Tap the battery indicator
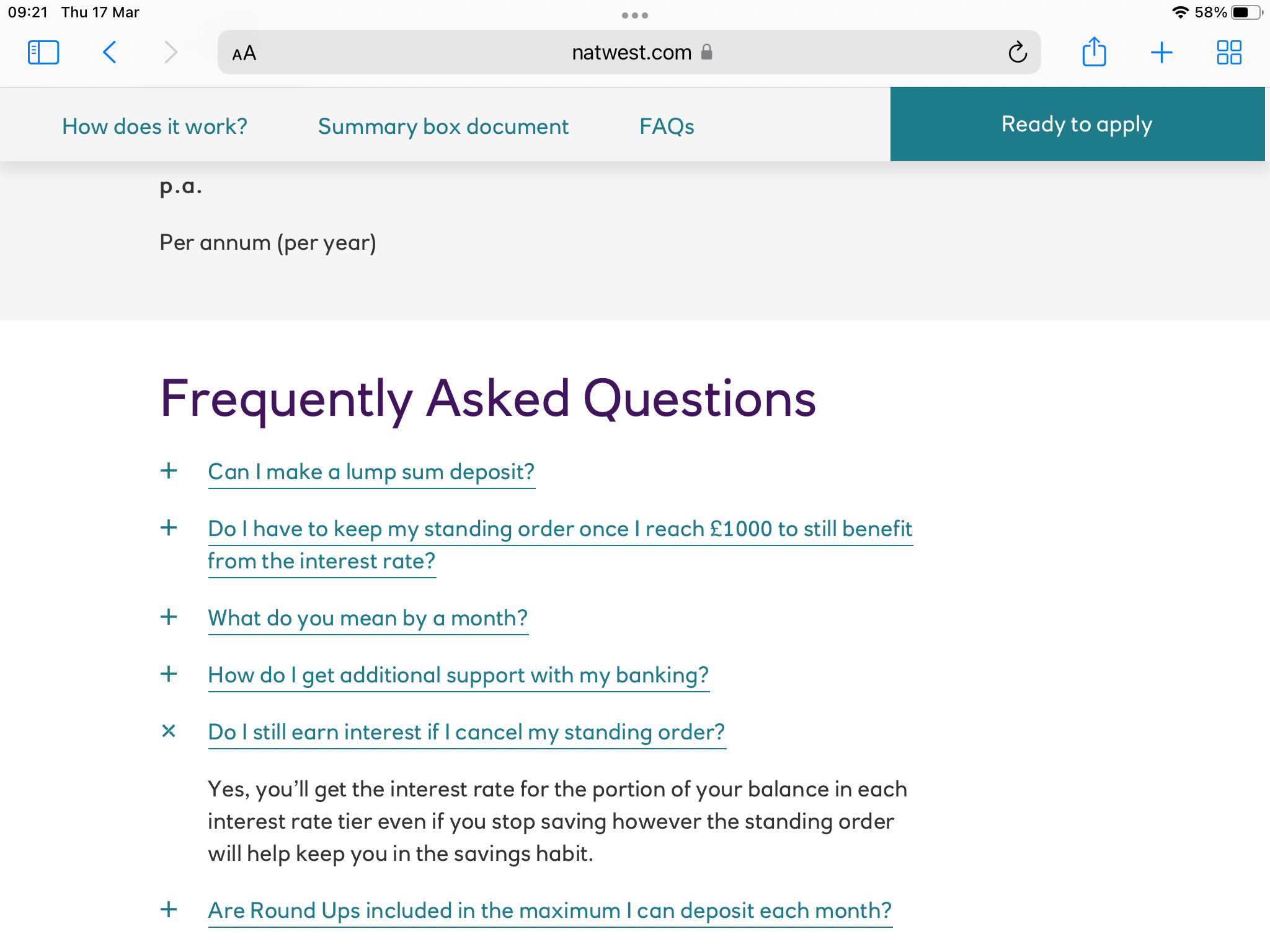1270x952 pixels. click(1247, 12)
